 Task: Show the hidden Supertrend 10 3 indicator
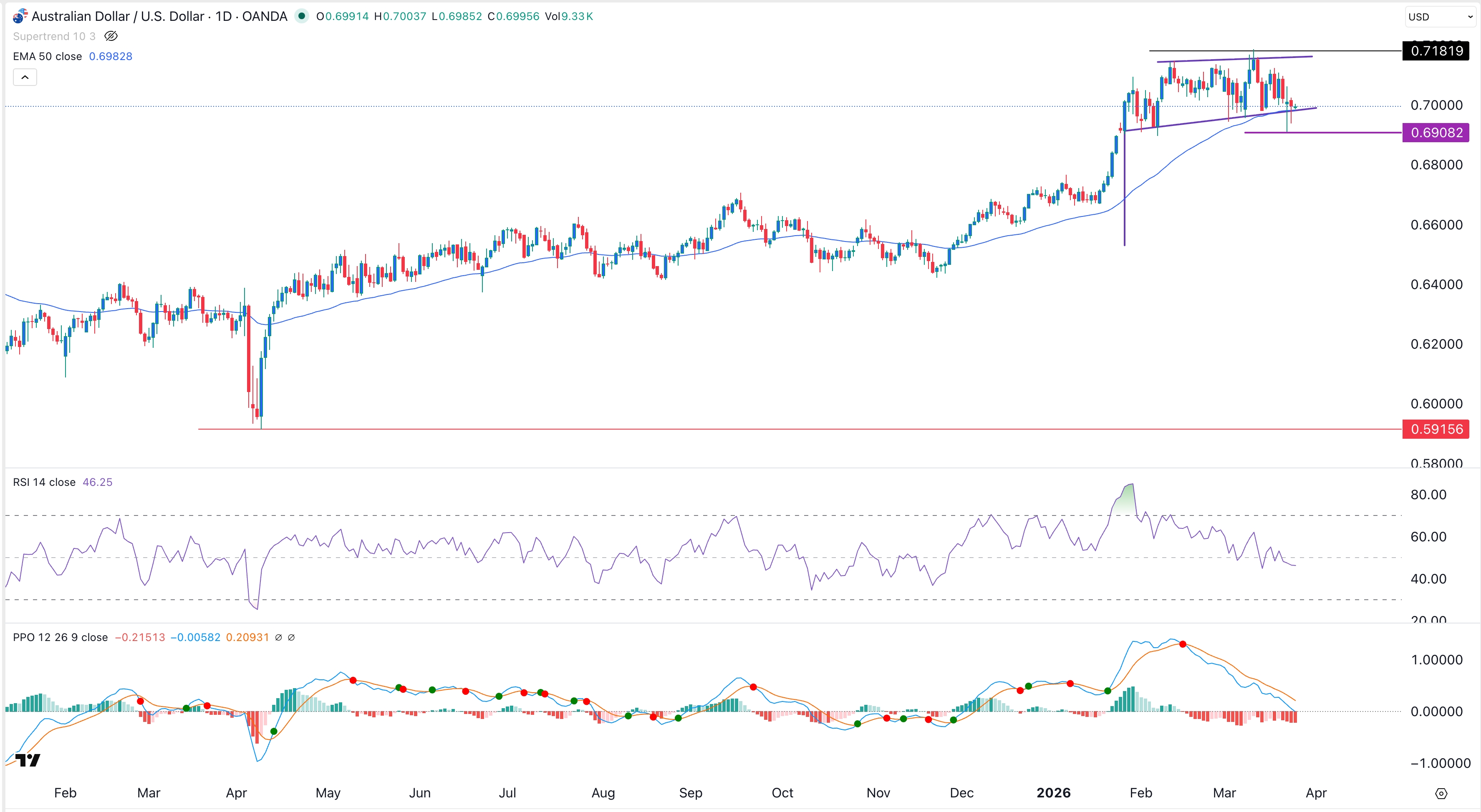coord(111,35)
